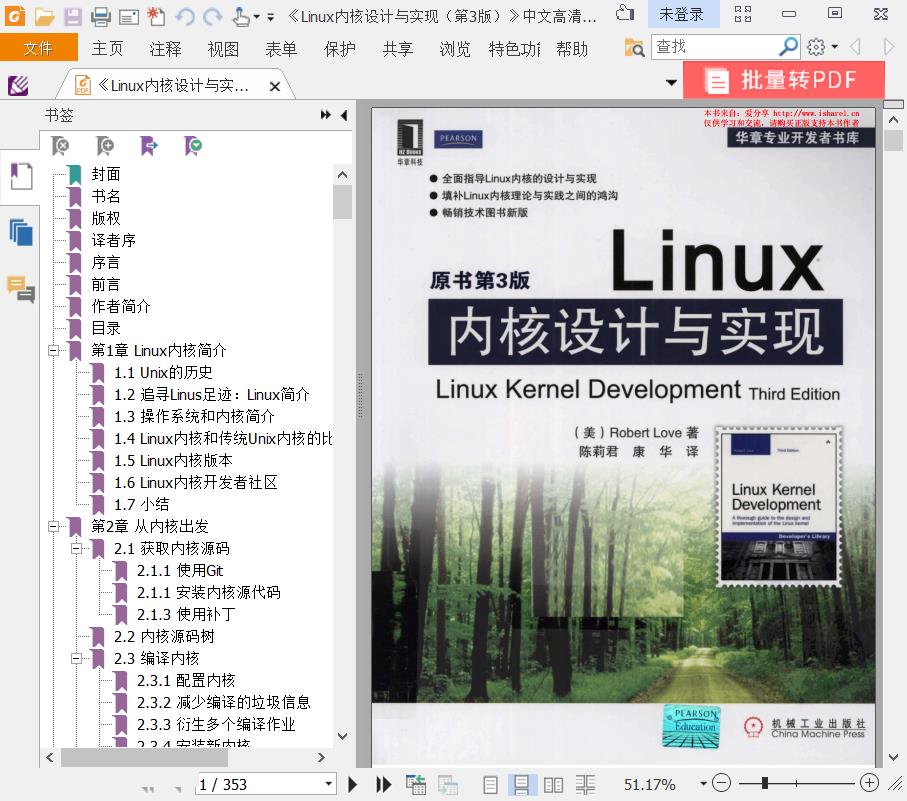Screen dimensions: 907x801
Task: Click the delete bookmark icon
Action: pyautogui.click(x=60, y=146)
